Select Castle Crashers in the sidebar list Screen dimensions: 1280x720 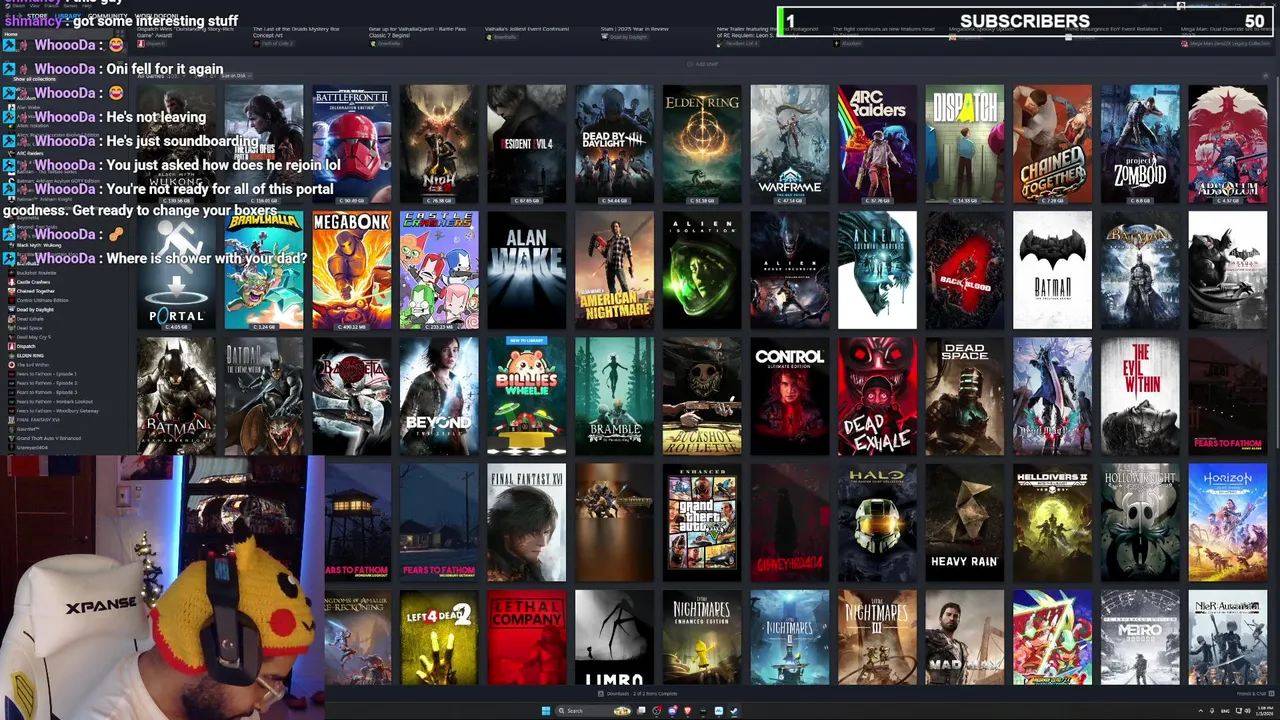click(x=33, y=282)
